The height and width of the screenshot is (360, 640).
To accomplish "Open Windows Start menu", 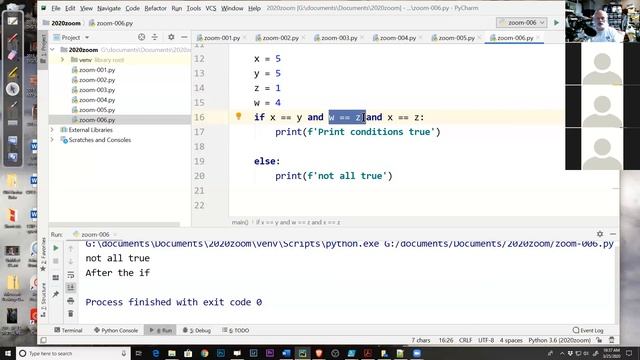I will 8,353.
